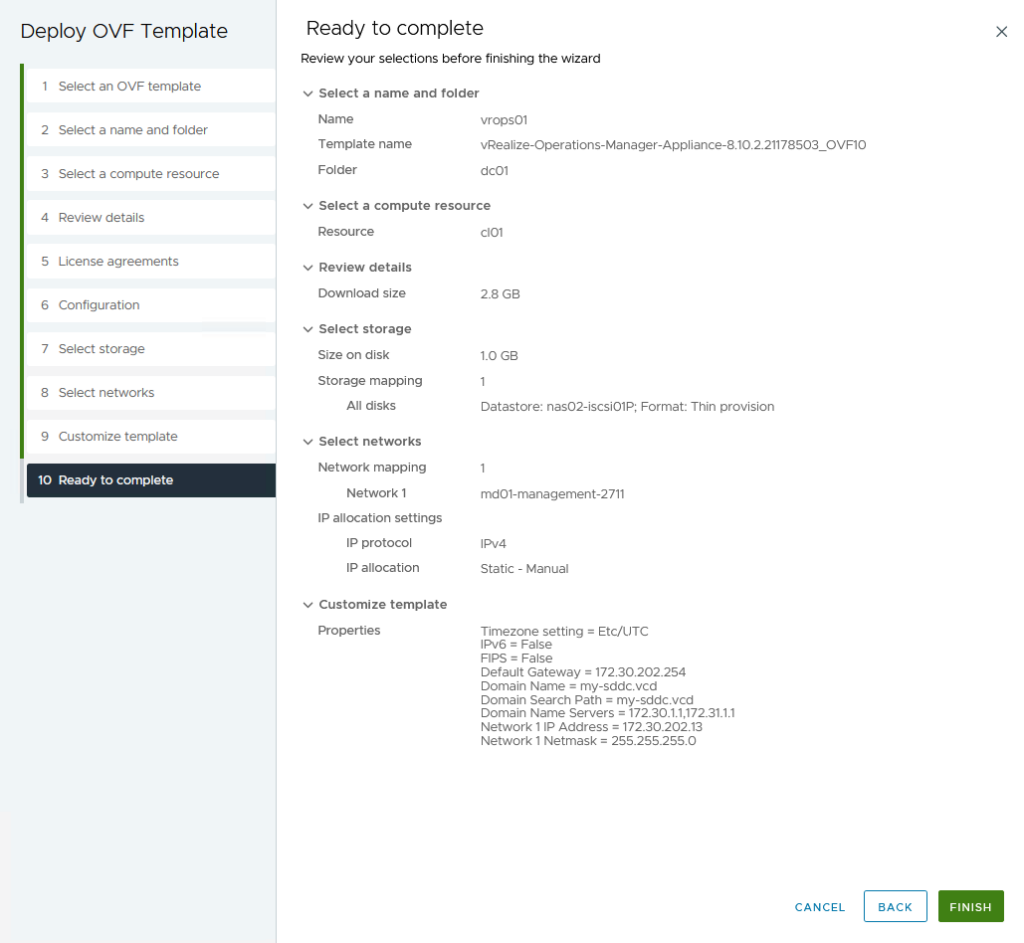Collapse the 'Select networks' section
The image size is (1024, 943).
click(308, 442)
